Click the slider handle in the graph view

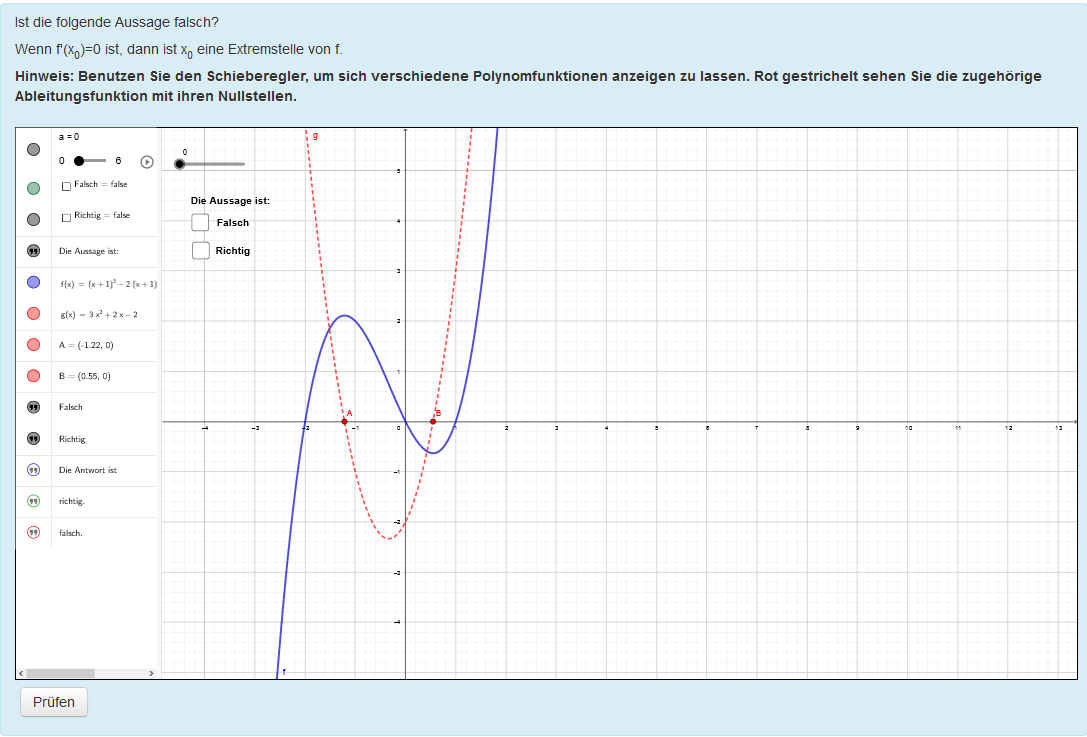[x=180, y=163]
